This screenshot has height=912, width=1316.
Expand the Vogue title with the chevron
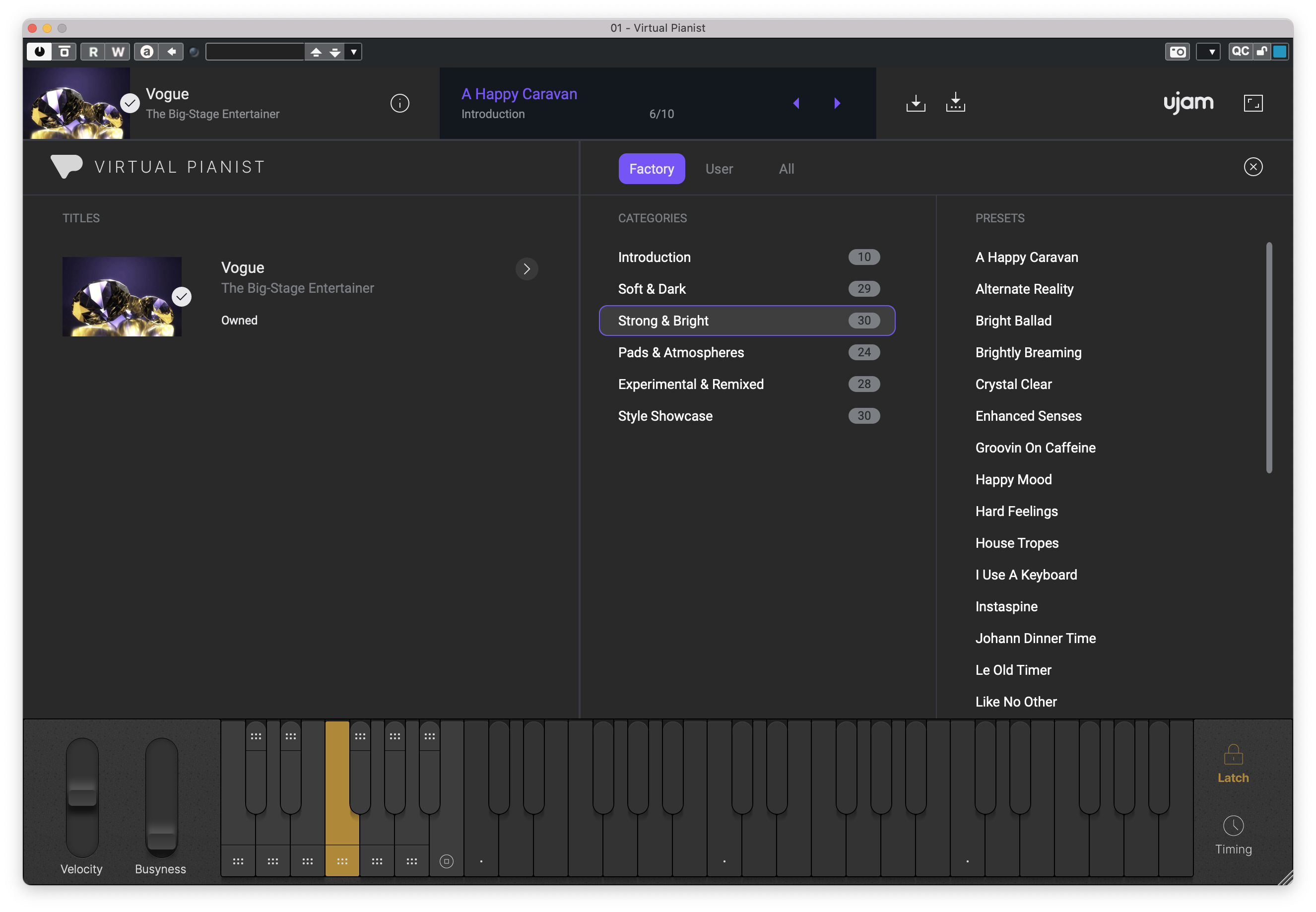click(526, 268)
